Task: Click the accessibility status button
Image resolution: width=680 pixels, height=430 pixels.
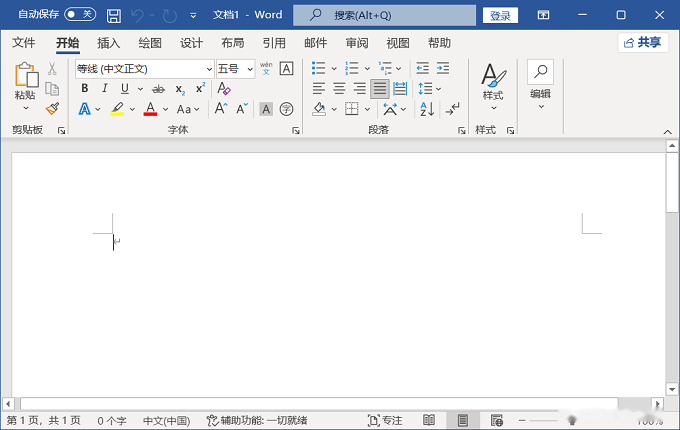Action: pos(257,420)
